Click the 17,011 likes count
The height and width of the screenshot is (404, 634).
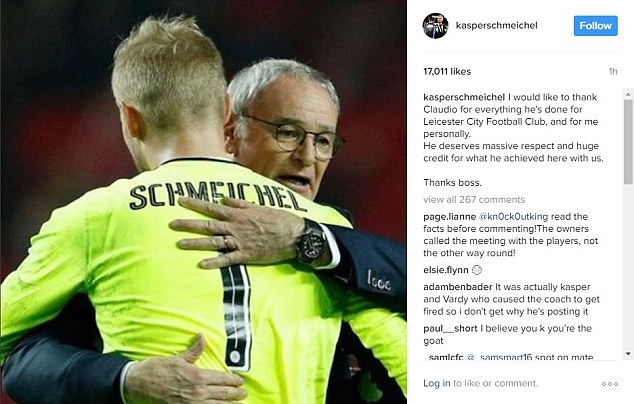coord(447,72)
